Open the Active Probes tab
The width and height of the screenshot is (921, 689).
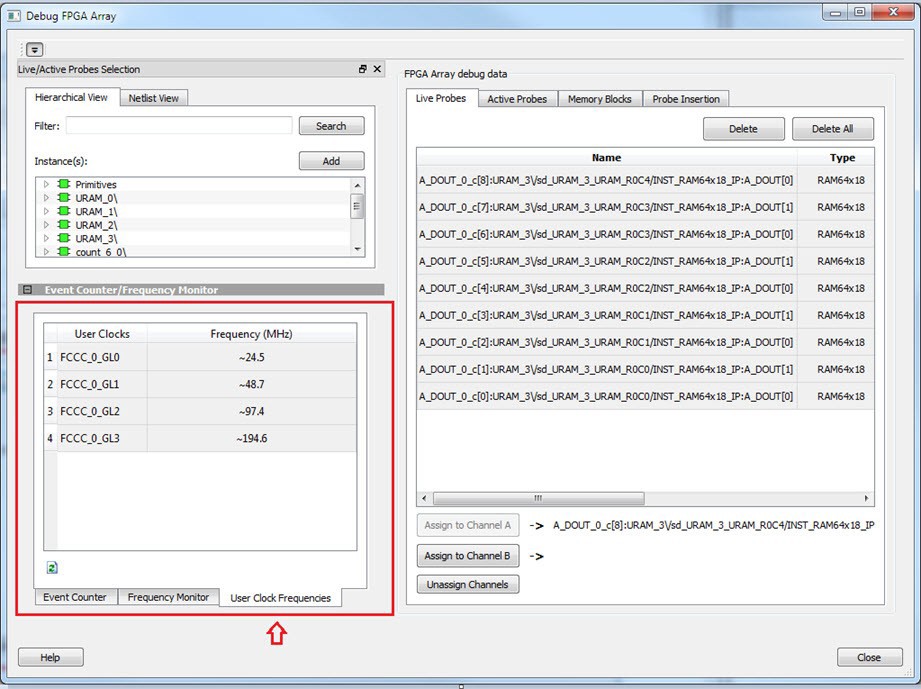pos(516,99)
